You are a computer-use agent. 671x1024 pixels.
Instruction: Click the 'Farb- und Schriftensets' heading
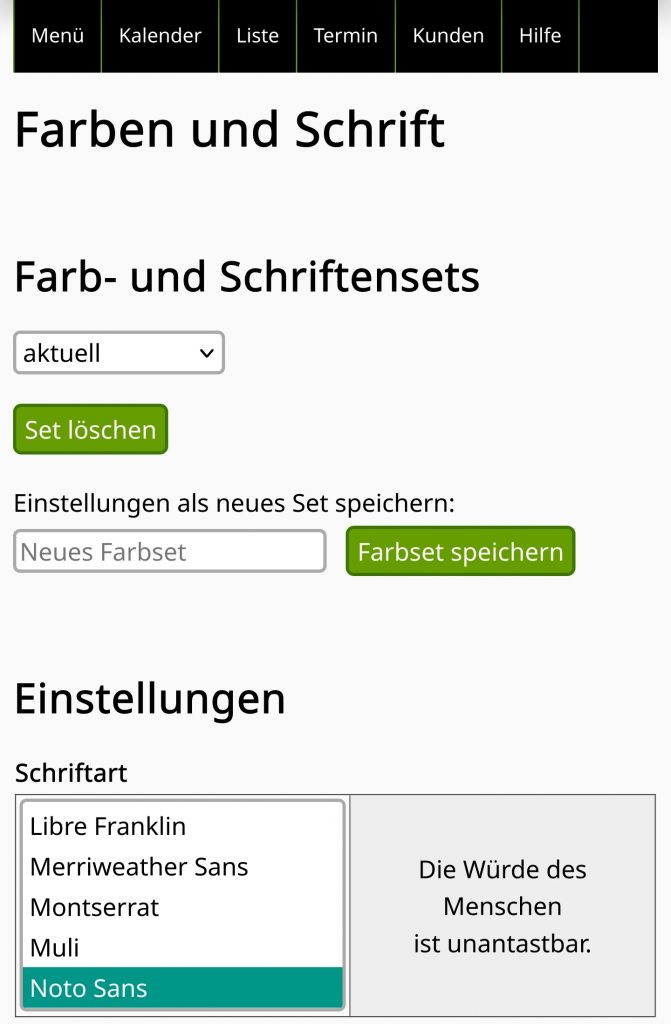247,277
